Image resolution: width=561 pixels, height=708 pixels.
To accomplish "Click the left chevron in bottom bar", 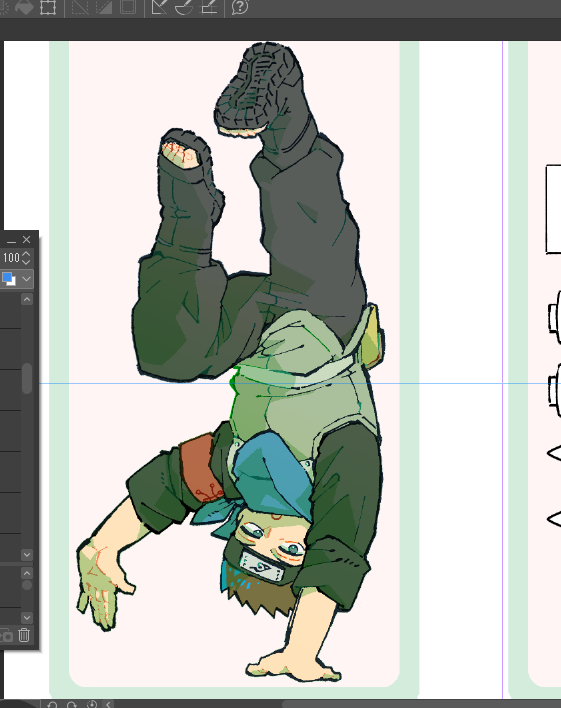I will [x=108, y=704].
